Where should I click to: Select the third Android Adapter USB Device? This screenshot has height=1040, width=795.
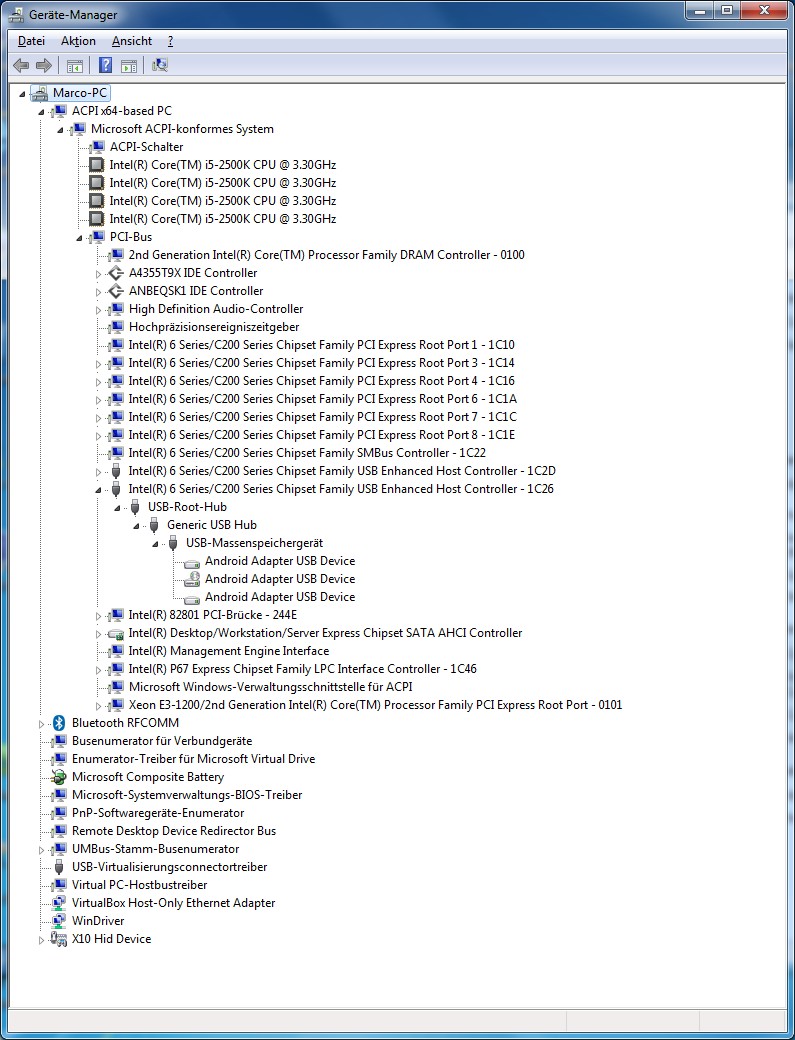tap(280, 596)
